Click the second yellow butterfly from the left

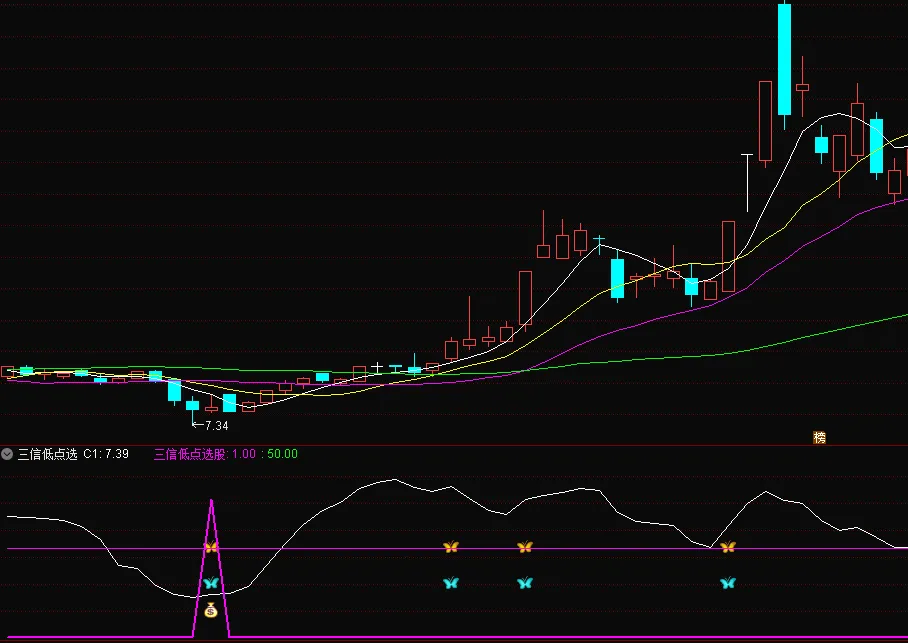(x=451, y=546)
